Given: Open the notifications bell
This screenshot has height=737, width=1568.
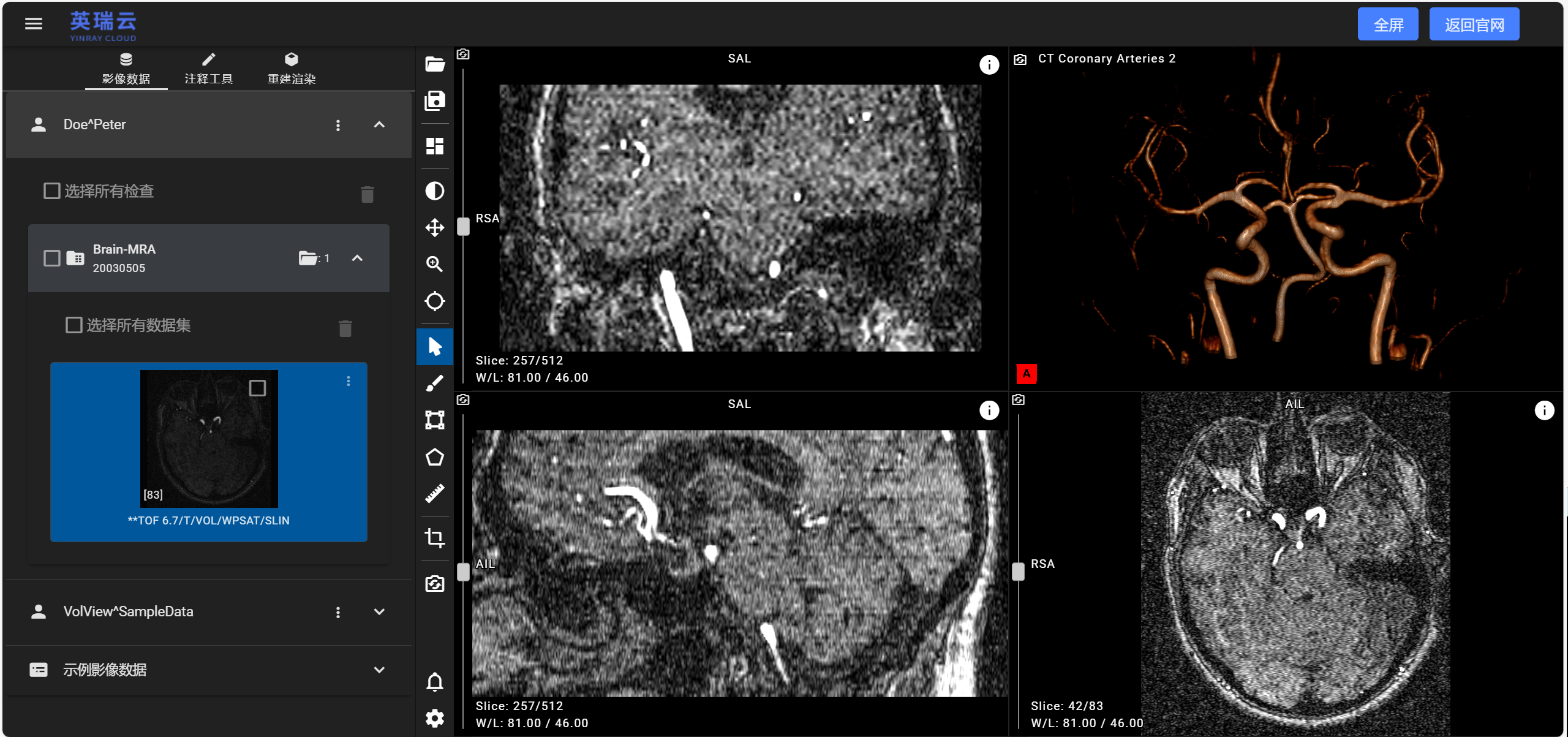Looking at the screenshot, I should [435, 682].
